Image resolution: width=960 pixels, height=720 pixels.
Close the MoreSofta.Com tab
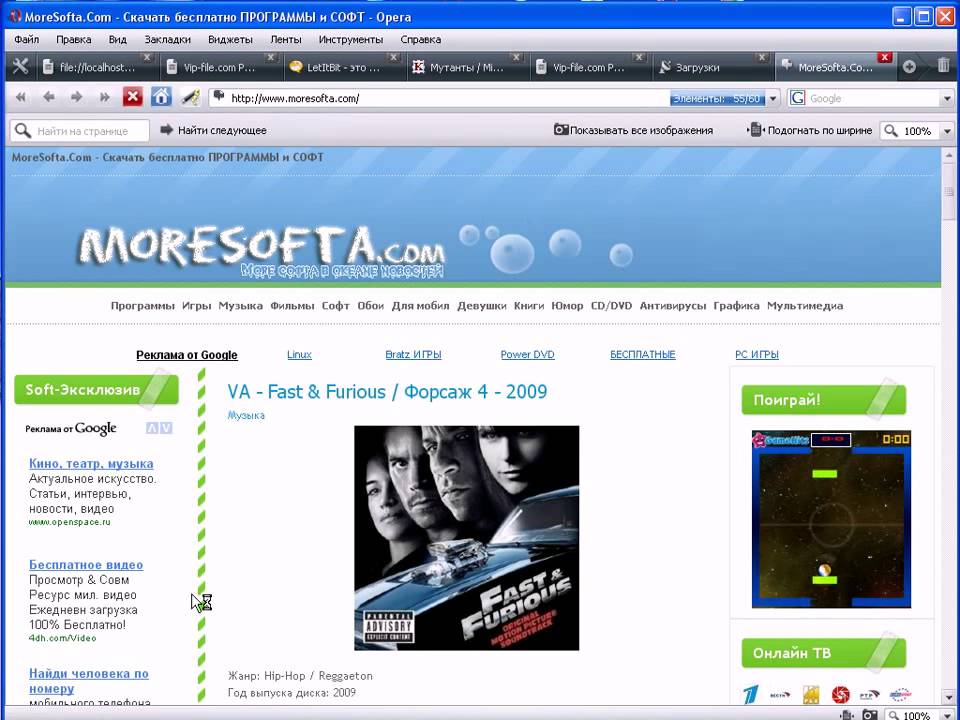tap(884, 58)
